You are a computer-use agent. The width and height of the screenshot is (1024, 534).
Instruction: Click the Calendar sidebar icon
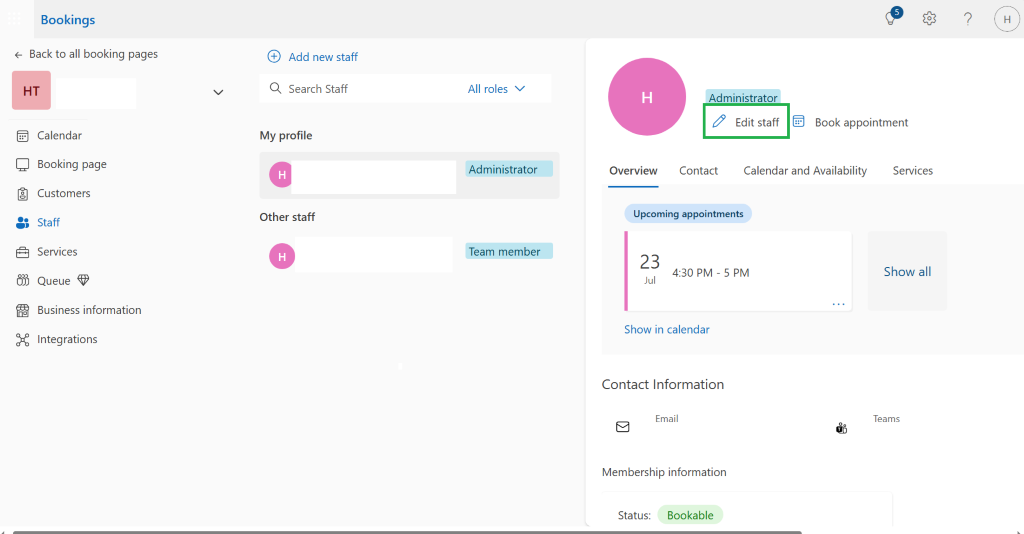(x=22, y=136)
